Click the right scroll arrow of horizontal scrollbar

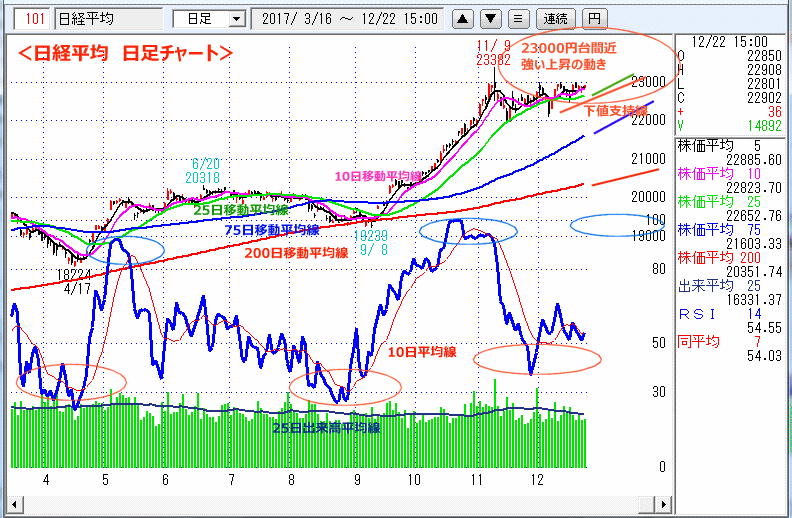pos(663,504)
